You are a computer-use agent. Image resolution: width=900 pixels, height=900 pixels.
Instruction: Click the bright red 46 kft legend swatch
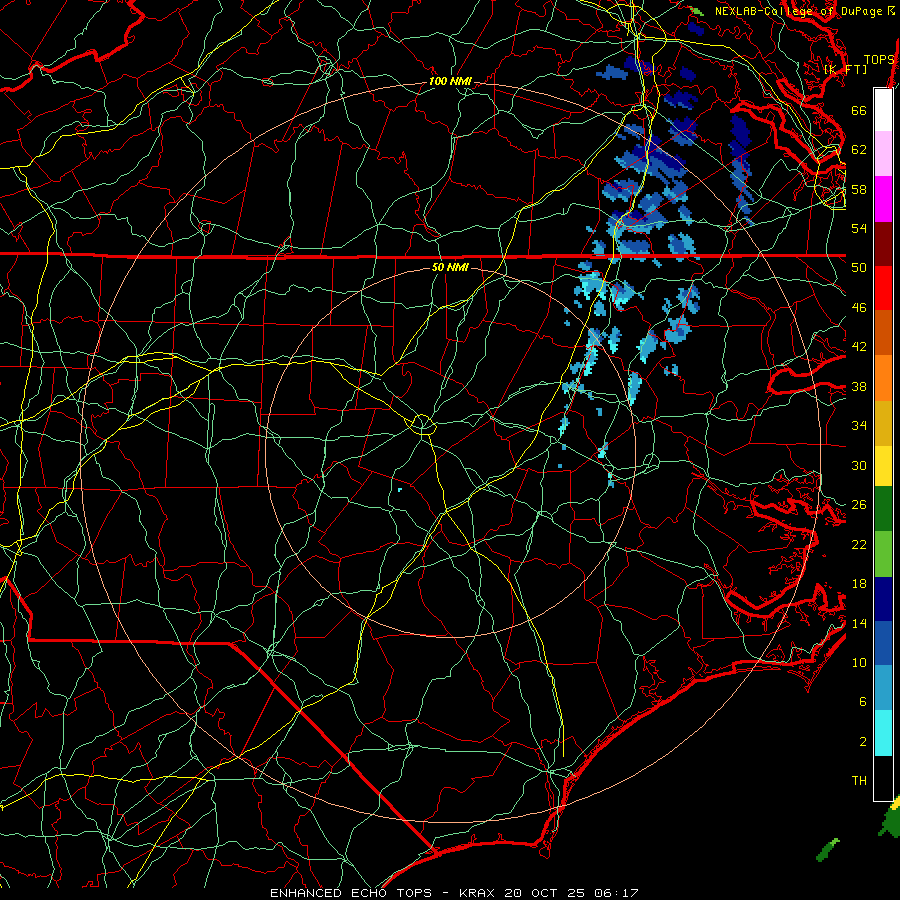point(883,288)
